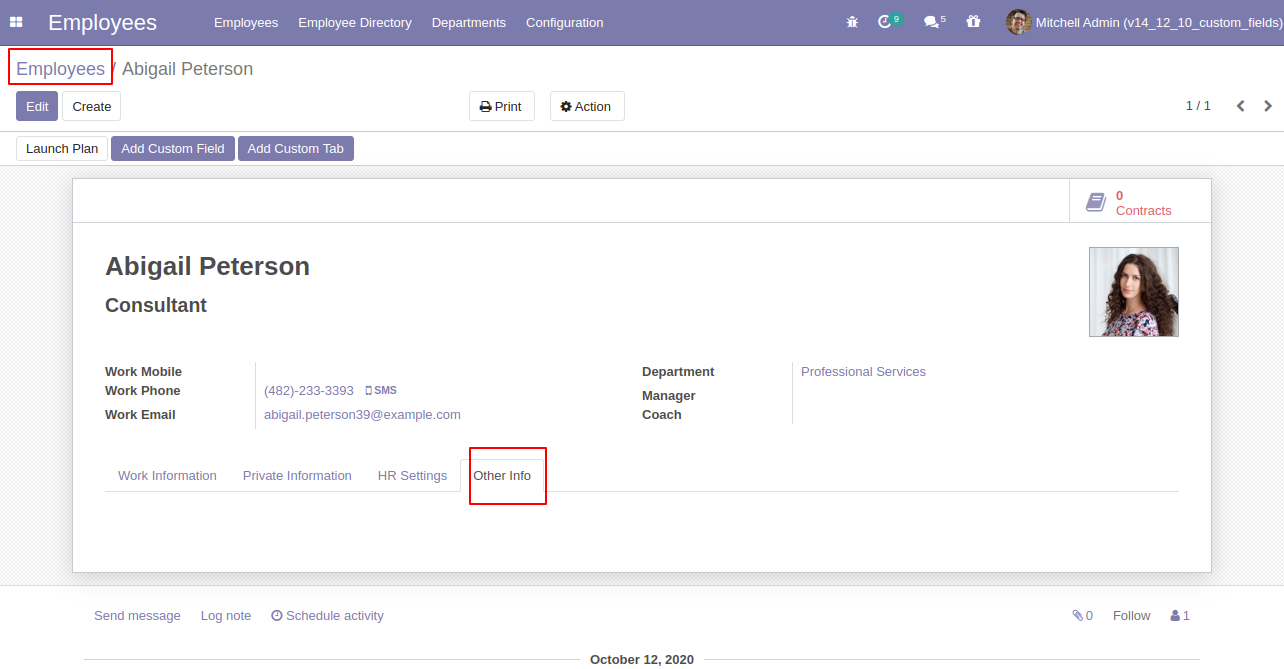
Task: Open the Contracts book icon
Action: click(1096, 202)
